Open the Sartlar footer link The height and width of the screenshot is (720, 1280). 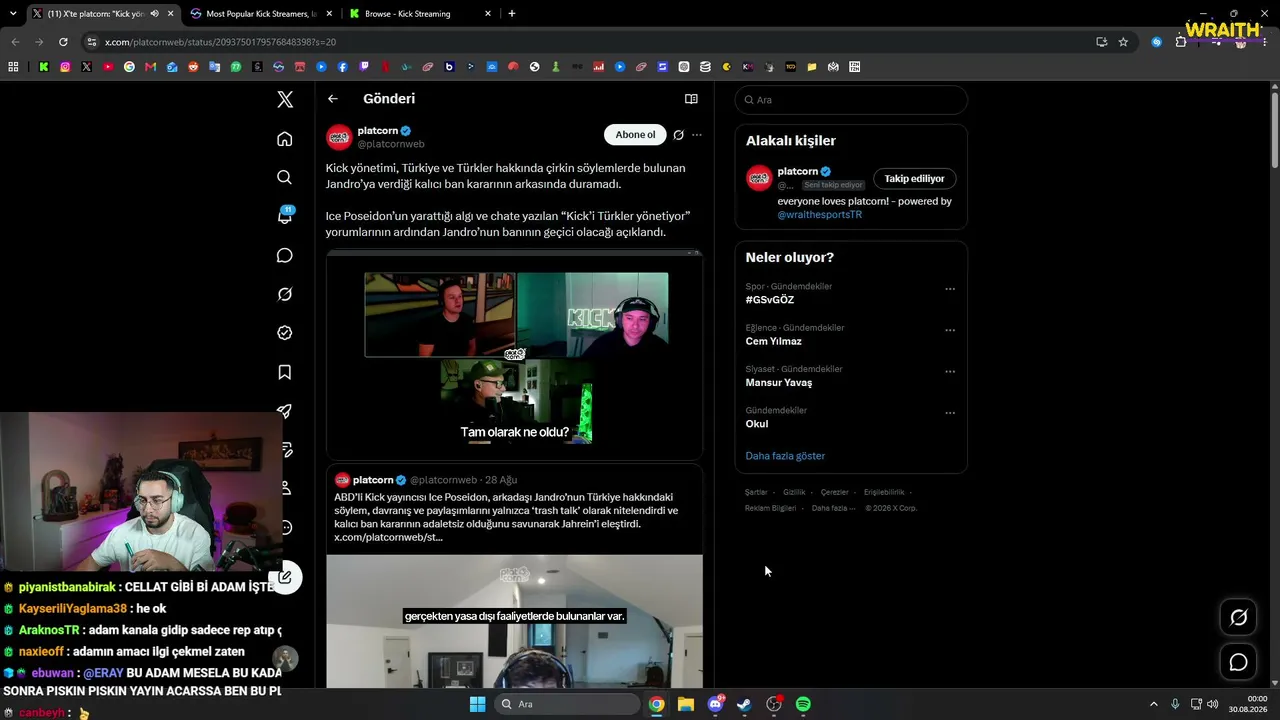(x=756, y=492)
